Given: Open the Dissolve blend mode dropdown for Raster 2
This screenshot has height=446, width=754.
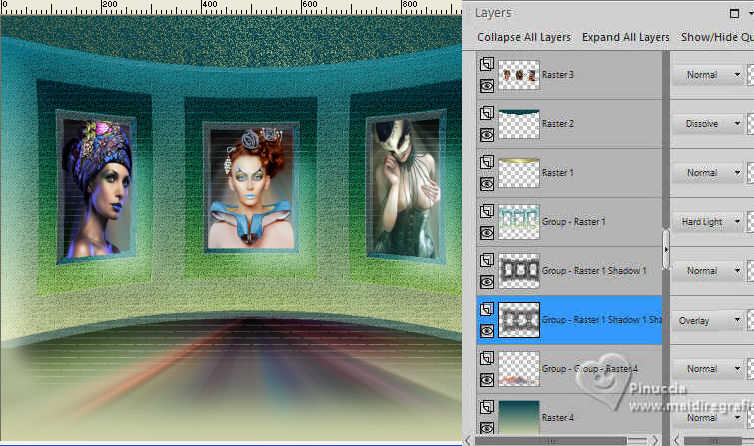Looking at the screenshot, I should (x=707, y=124).
